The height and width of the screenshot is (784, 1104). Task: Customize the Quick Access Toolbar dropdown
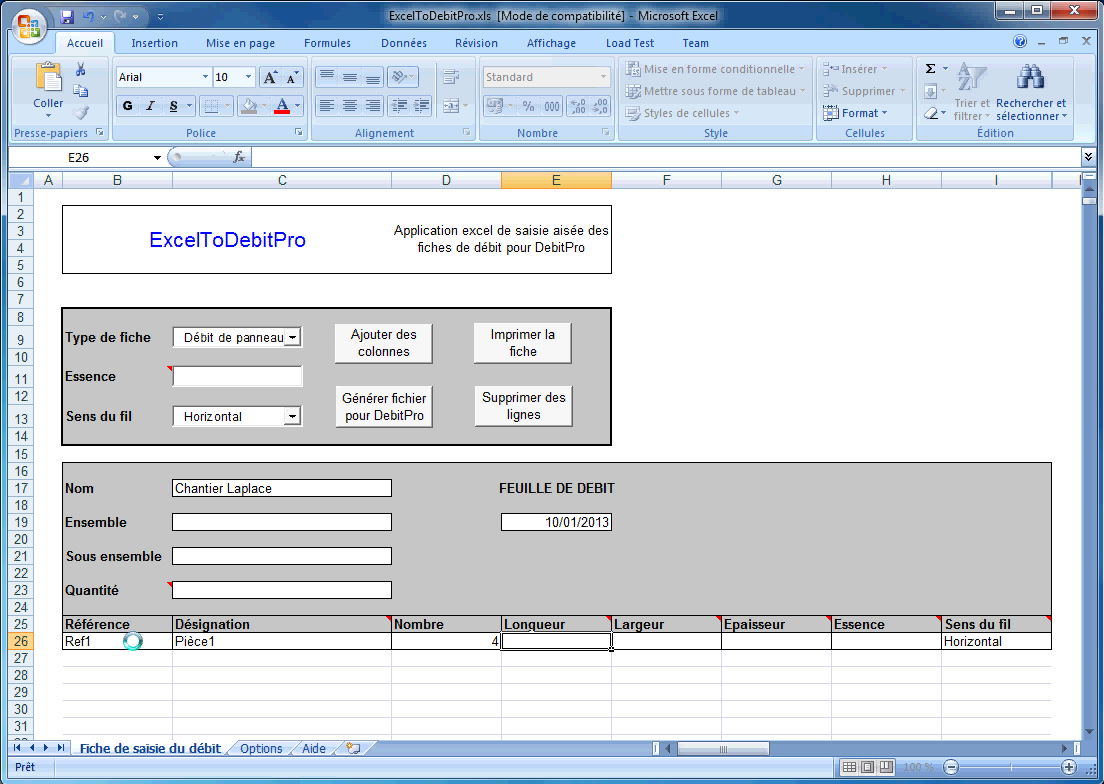[x=161, y=16]
